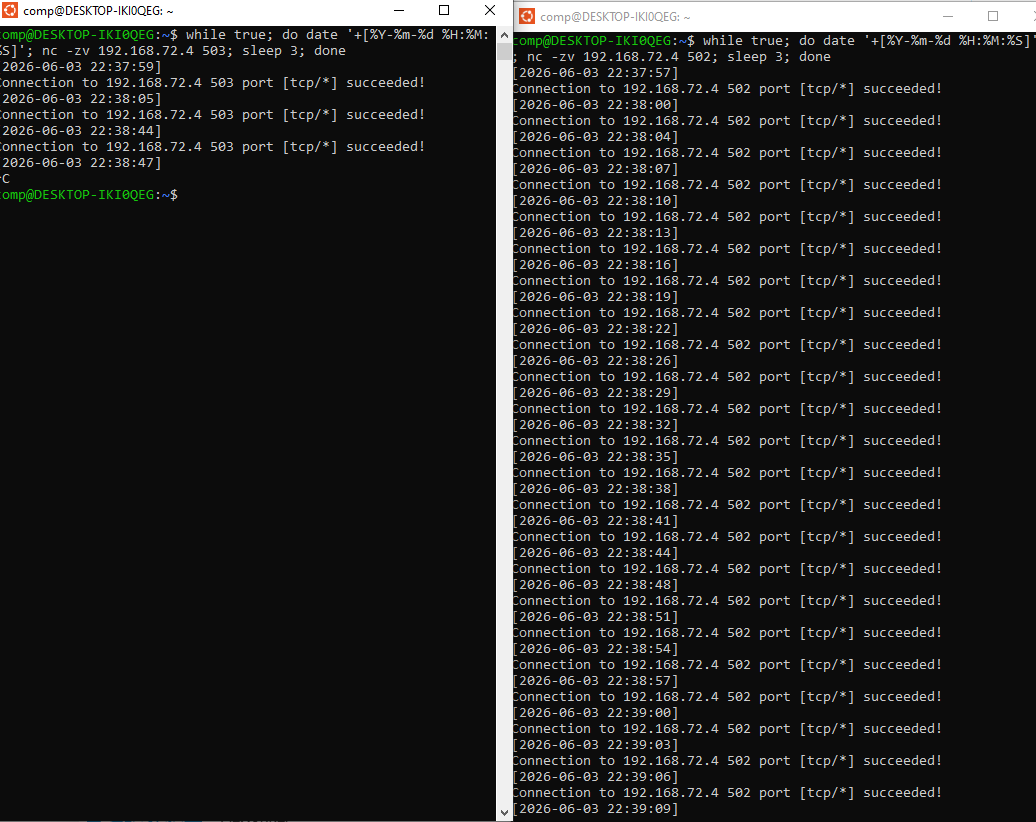Image resolution: width=1036 pixels, height=822 pixels.
Task: Click timestamp 22:38:00 in right terminal
Action: pyautogui.click(x=596, y=104)
